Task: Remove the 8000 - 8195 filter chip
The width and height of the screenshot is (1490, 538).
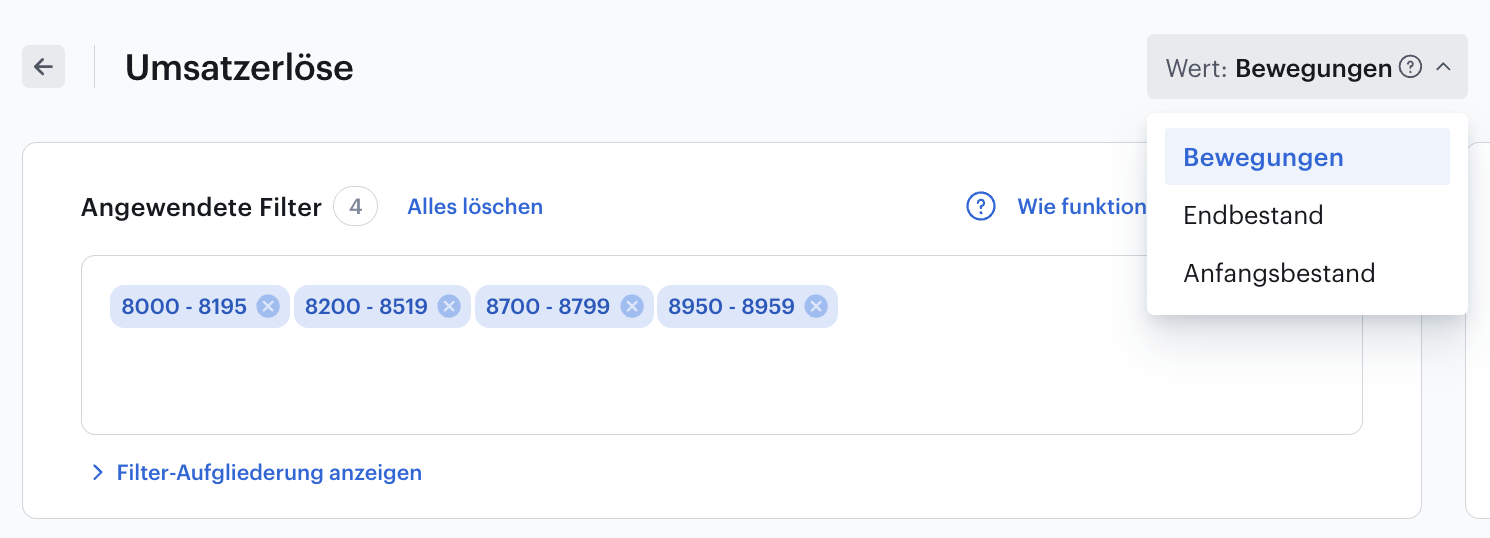Action: (267, 306)
